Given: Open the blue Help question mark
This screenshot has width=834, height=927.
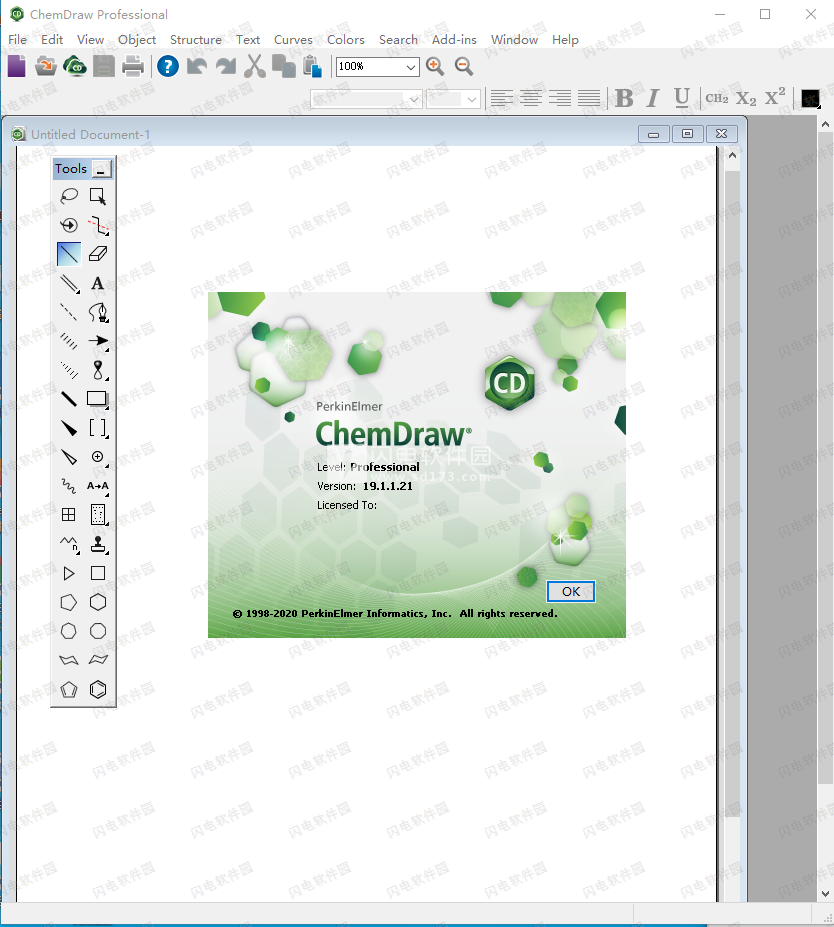Looking at the screenshot, I should pyautogui.click(x=168, y=66).
